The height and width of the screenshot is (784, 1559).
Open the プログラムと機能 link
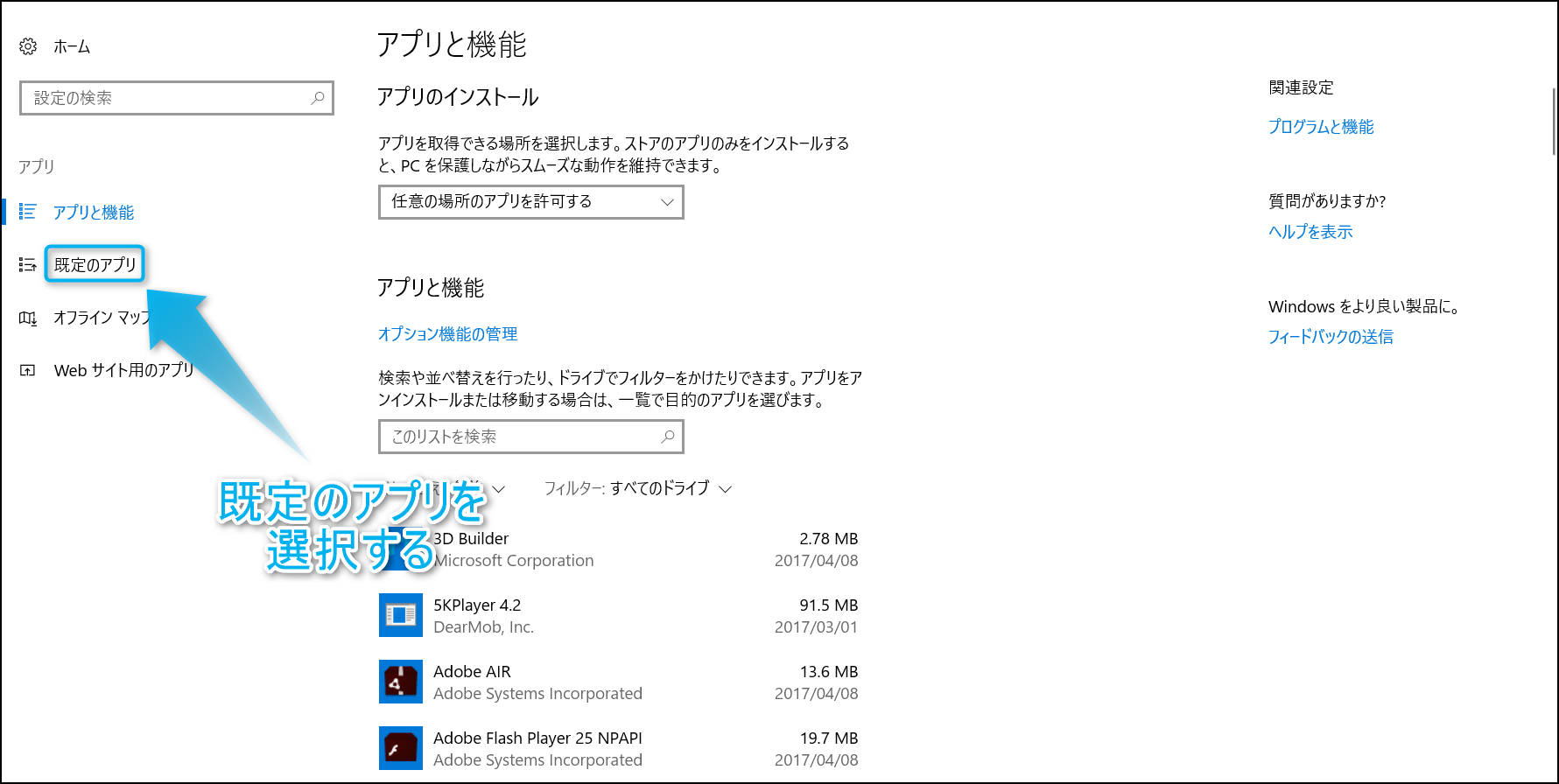1320,127
